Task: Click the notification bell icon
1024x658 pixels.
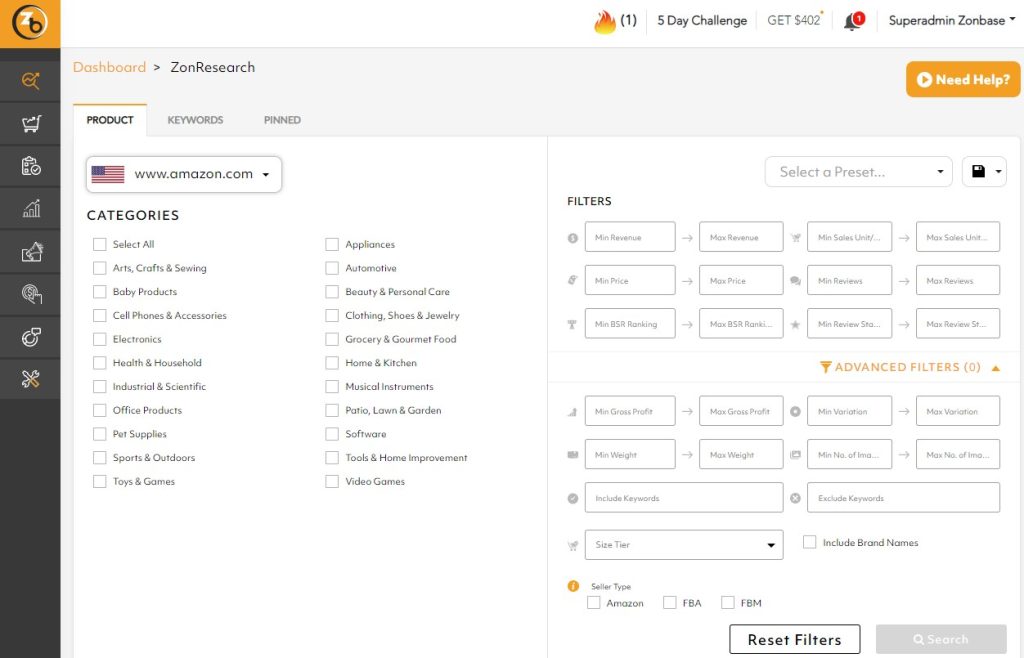Action: pyautogui.click(x=852, y=22)
